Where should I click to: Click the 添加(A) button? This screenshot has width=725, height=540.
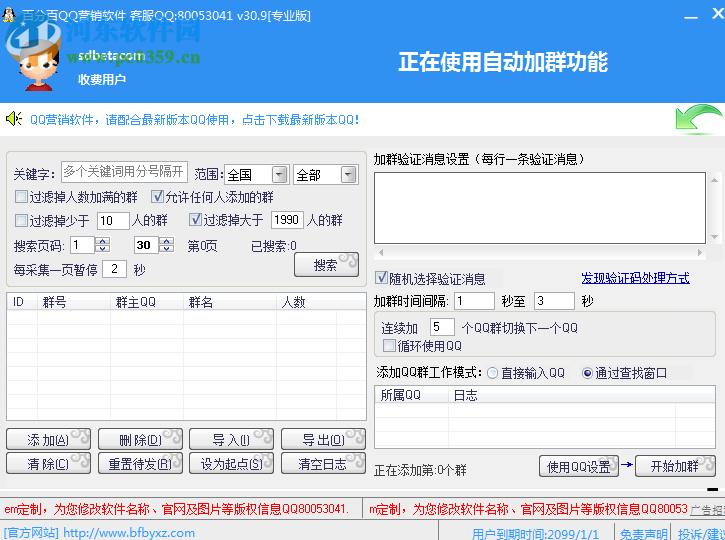click(x=48, y=440)
